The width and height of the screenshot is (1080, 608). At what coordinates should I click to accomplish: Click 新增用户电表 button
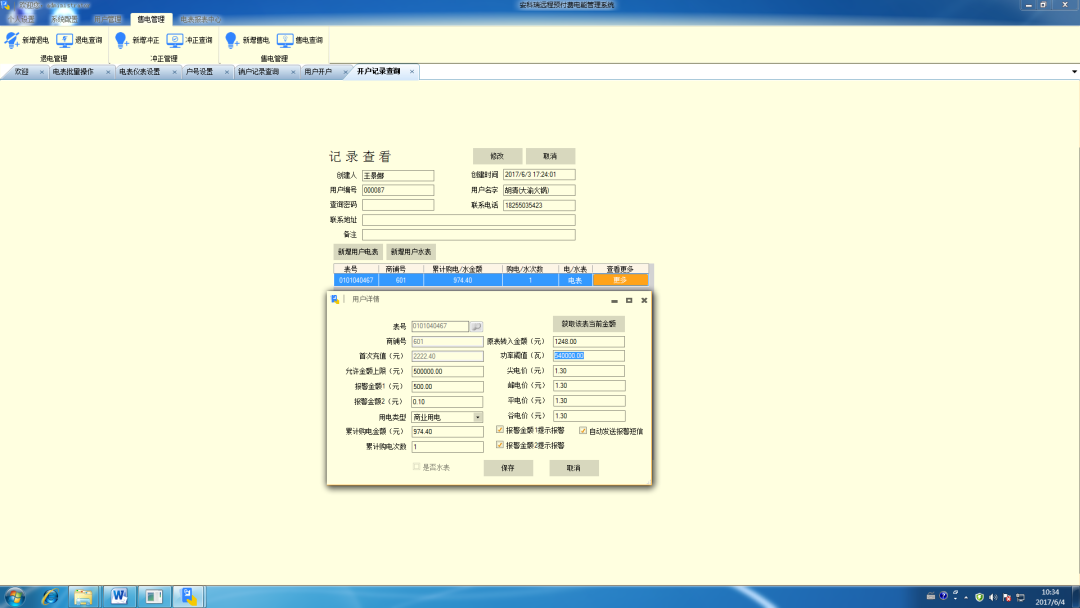[x=358, y=252]
